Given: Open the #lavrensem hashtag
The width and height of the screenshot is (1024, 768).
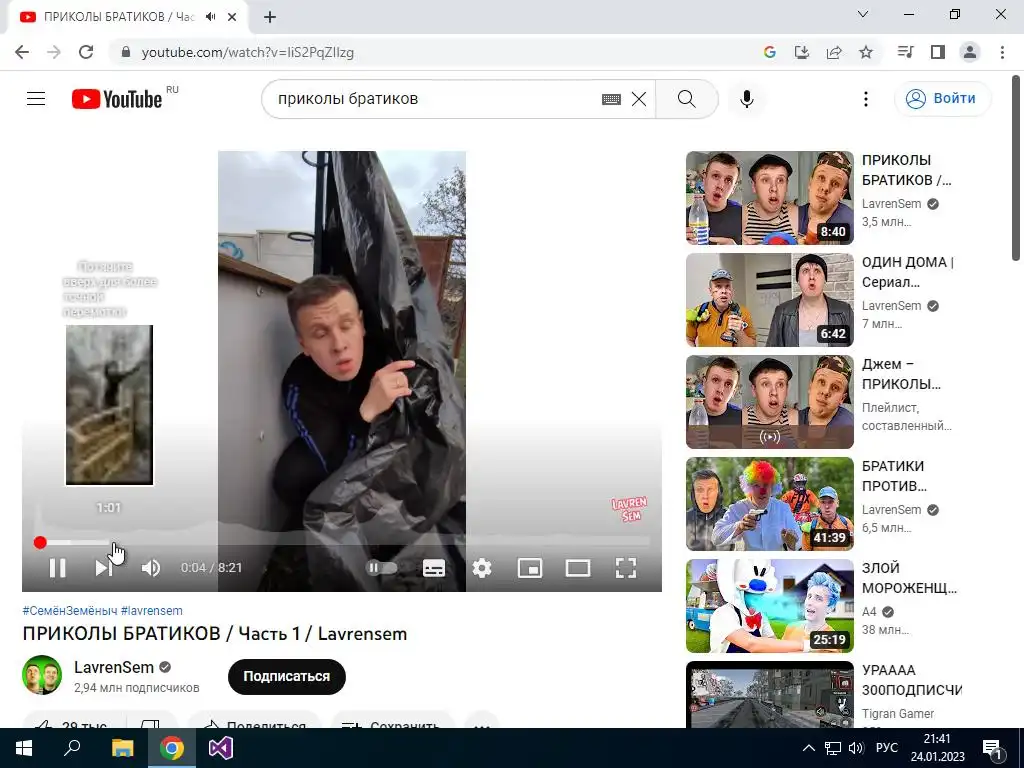Looking at the screenshot, I should click(152, 611).
